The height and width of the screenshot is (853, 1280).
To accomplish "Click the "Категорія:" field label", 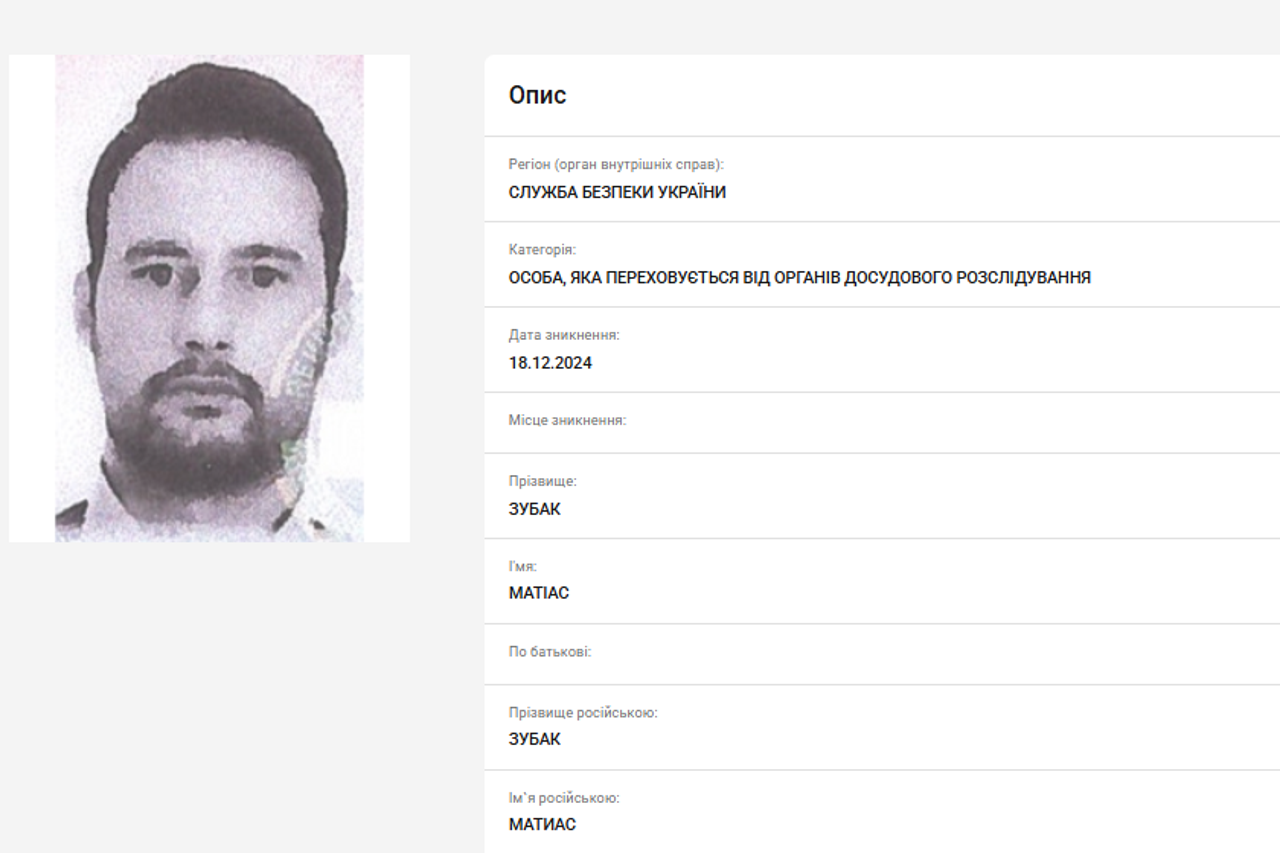I will click(x=542, y=250).
